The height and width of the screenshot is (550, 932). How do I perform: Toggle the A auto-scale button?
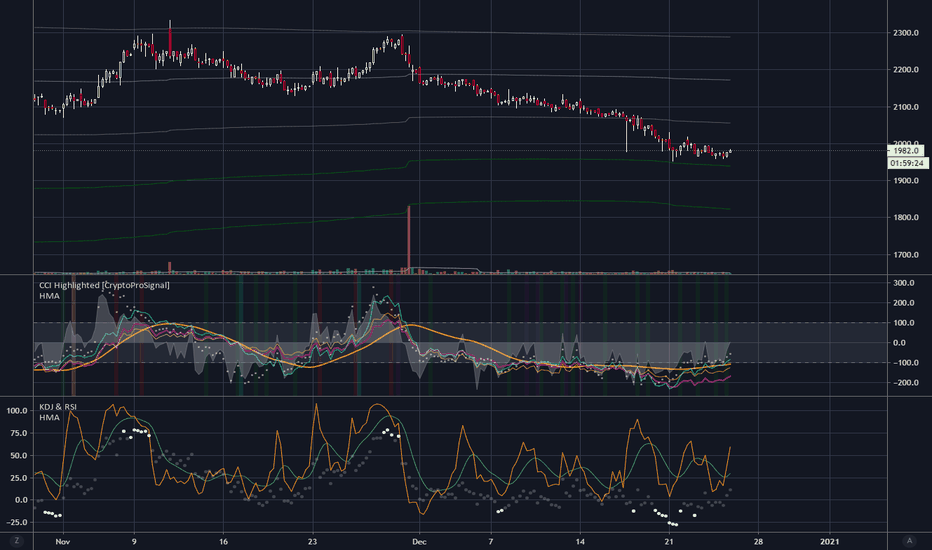[x=909, y=540]
